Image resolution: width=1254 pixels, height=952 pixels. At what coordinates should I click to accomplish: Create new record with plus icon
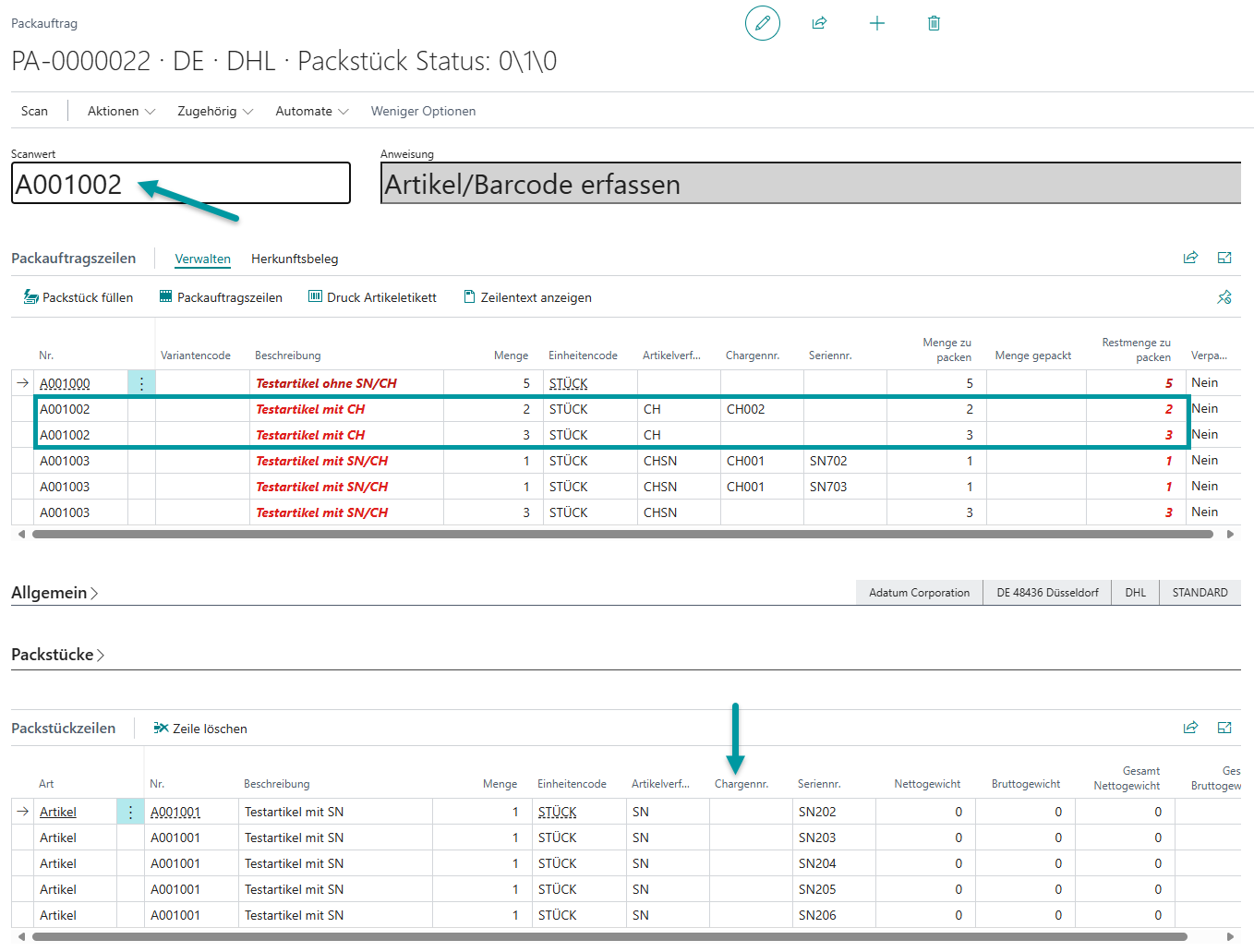click(x=877, y=23)
